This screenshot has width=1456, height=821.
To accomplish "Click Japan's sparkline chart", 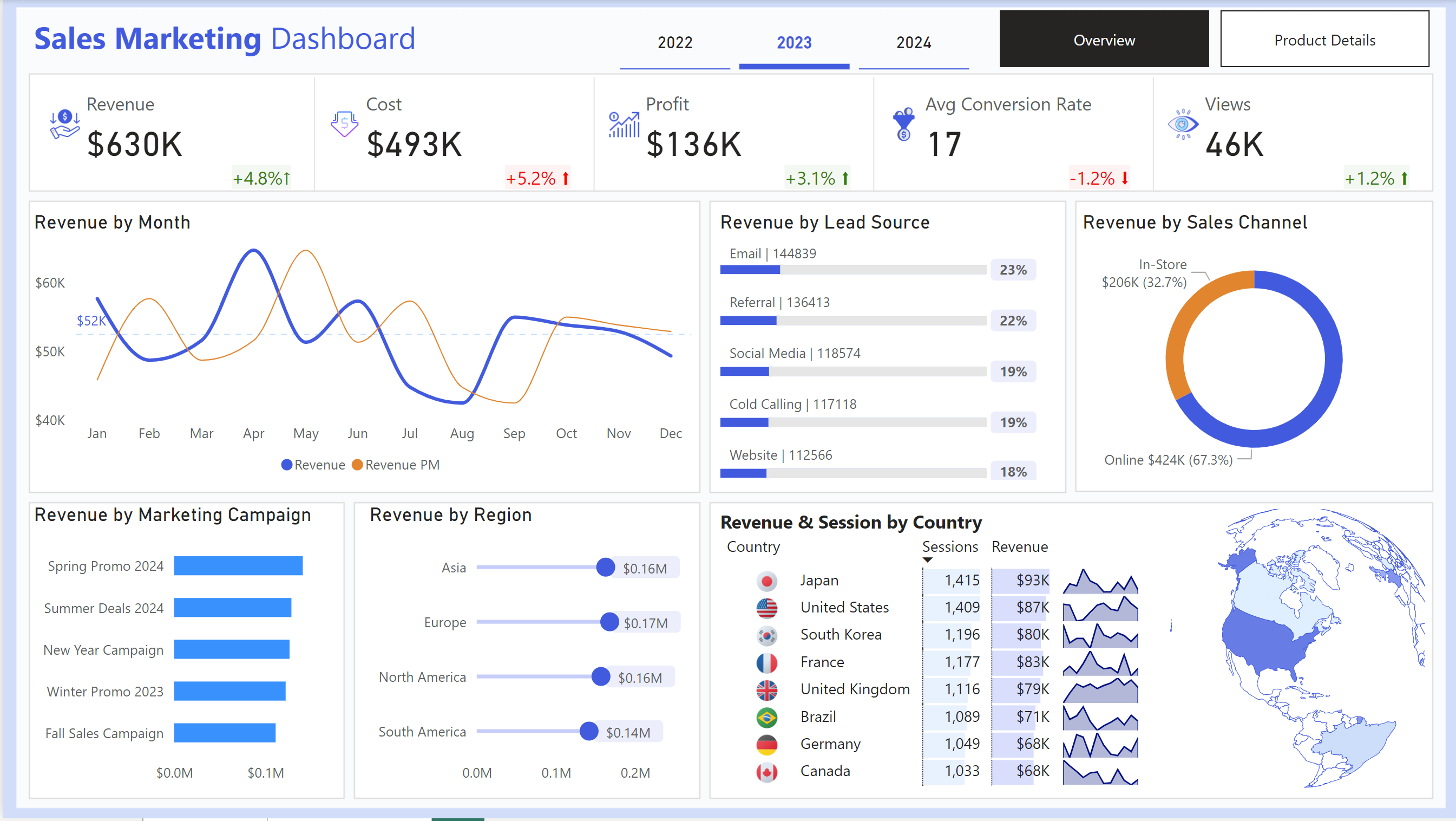I will pos(1100,581).
